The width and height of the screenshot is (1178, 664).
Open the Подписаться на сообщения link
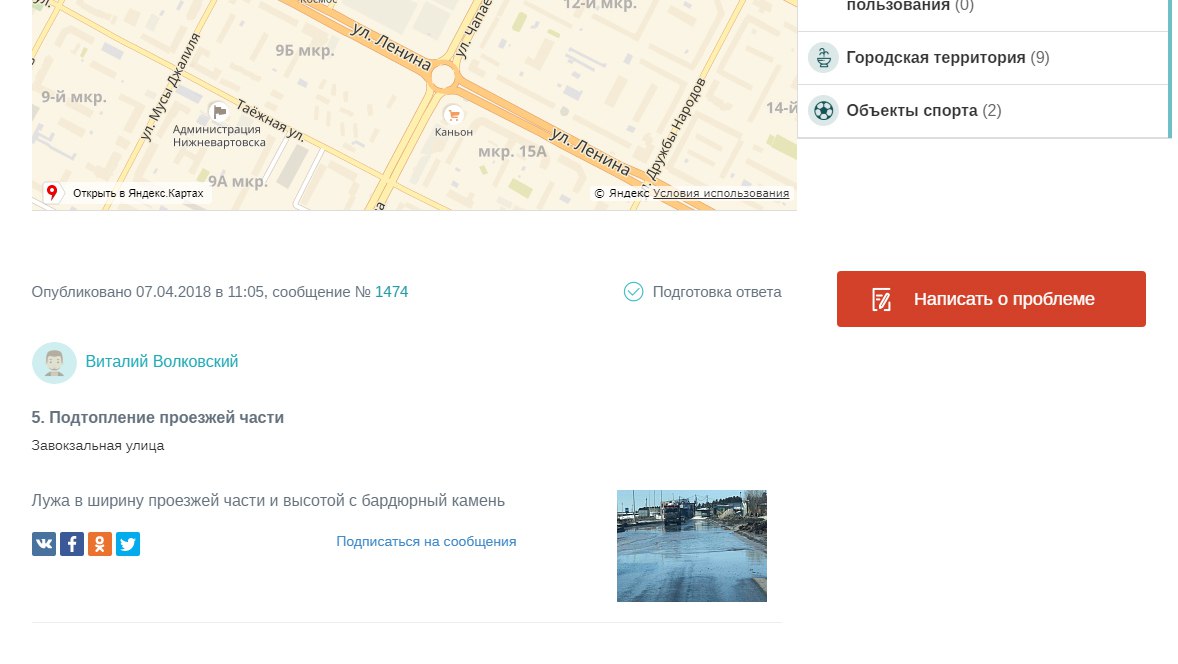[426, 542]
